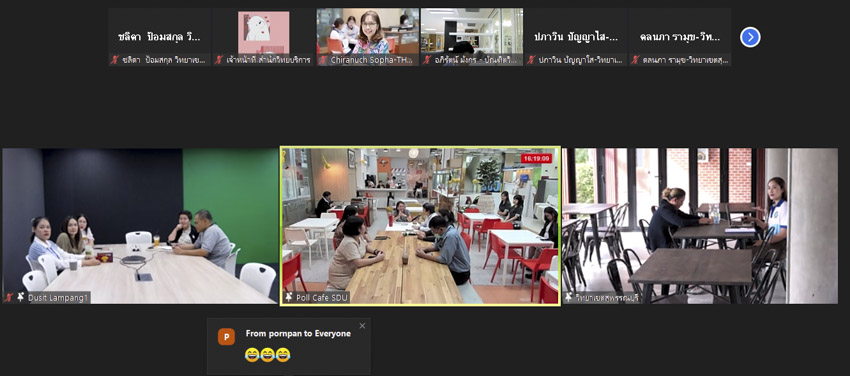Select the ชลิดา ป้อมสกุล participant tile
The height and width of the screenshot is (376, 850).
pos(159,37)
